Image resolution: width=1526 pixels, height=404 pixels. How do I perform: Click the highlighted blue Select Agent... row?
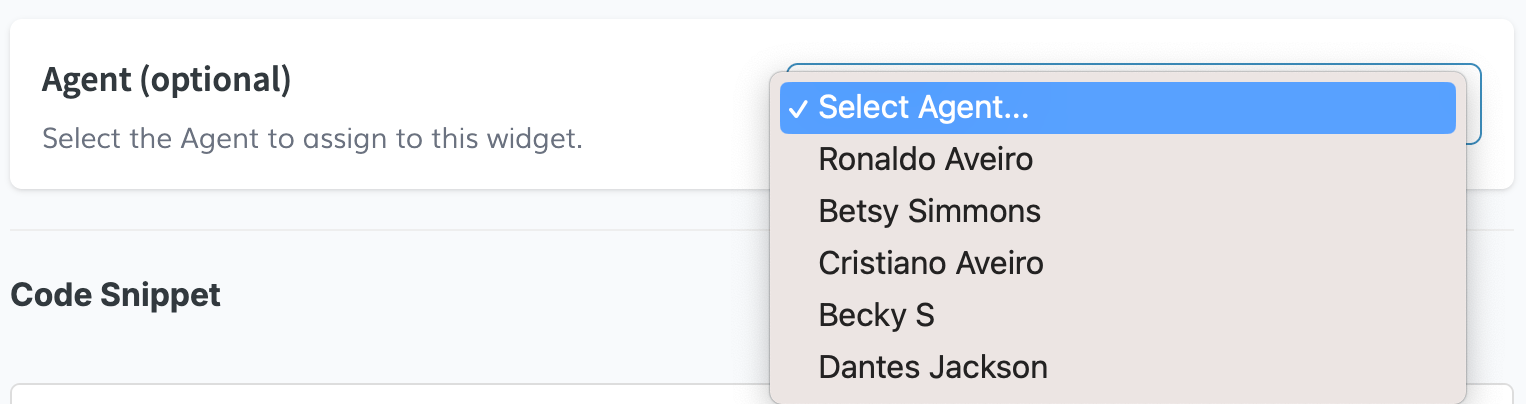(1117, 108)
